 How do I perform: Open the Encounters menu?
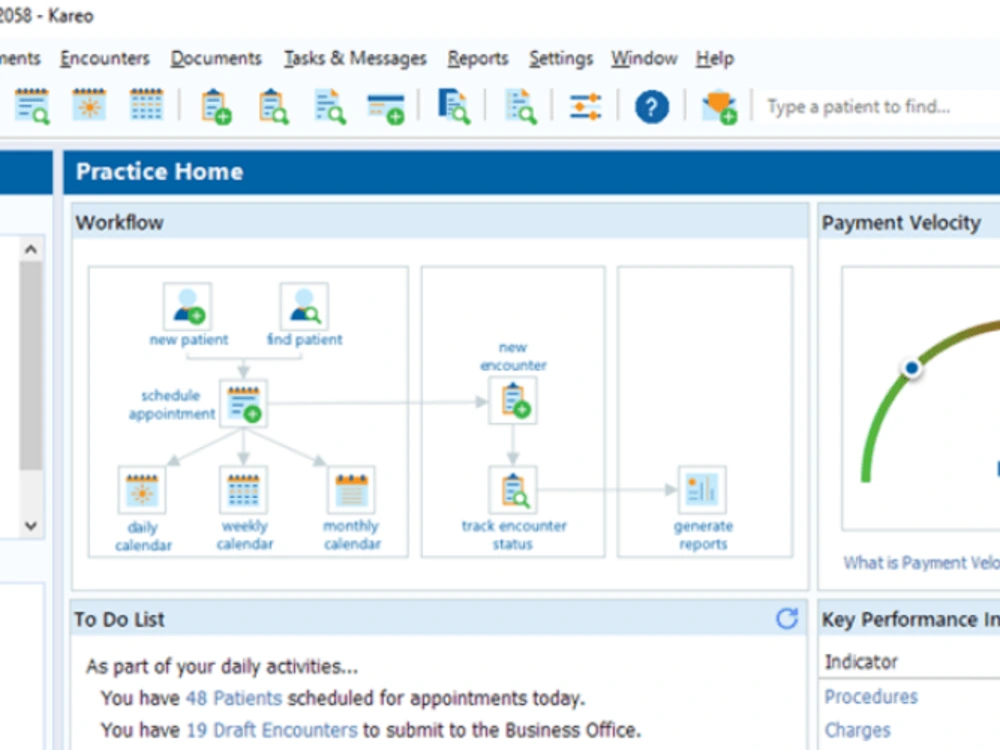tap(105, 58)
